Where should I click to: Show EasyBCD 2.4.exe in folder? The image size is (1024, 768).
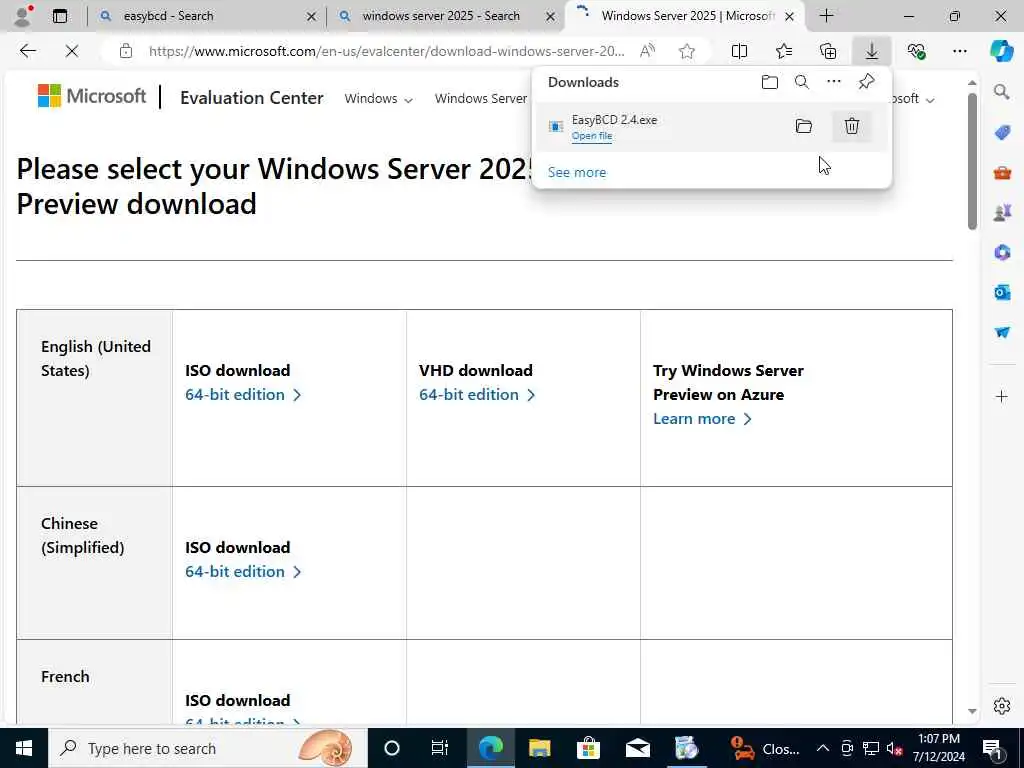(804, 126)
